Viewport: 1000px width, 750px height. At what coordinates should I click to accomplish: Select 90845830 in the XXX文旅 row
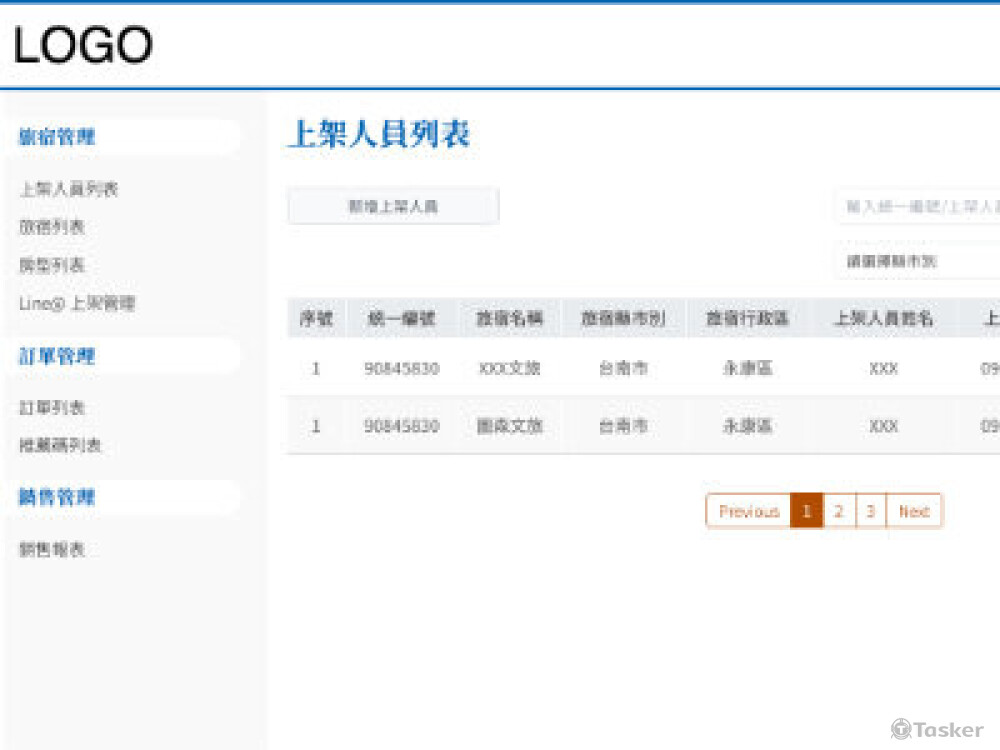[401, 369]
